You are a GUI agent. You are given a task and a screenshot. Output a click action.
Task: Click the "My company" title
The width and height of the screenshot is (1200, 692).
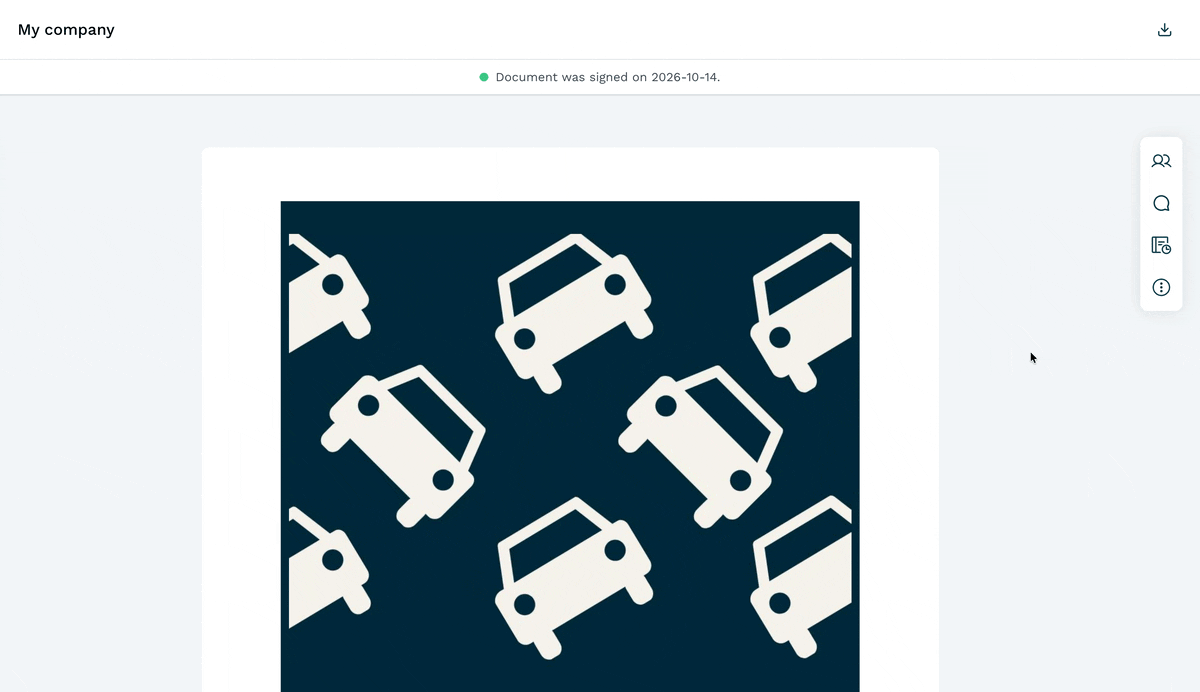[x=66, y=30]
